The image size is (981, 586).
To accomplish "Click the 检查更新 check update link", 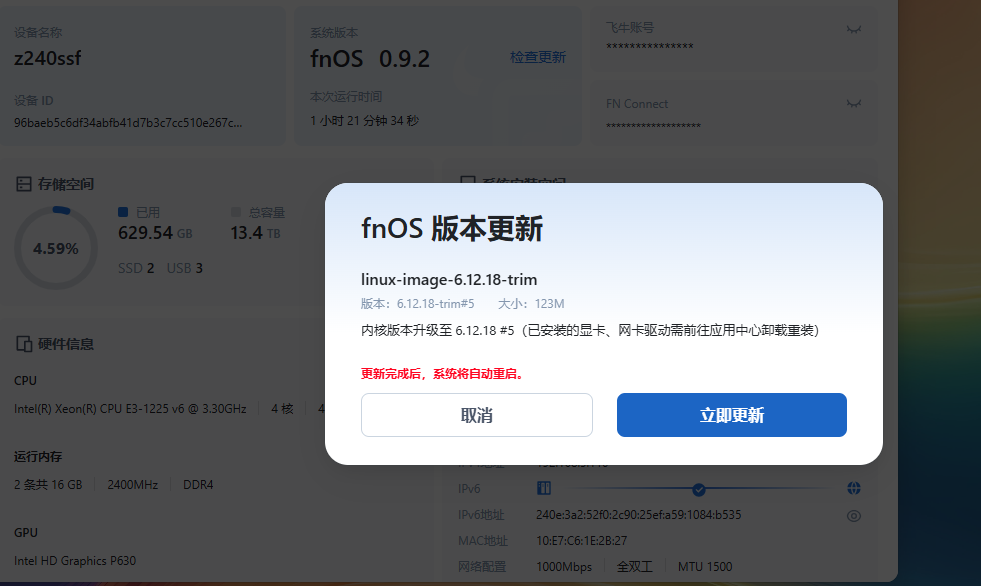I will [x=537, y=58].
